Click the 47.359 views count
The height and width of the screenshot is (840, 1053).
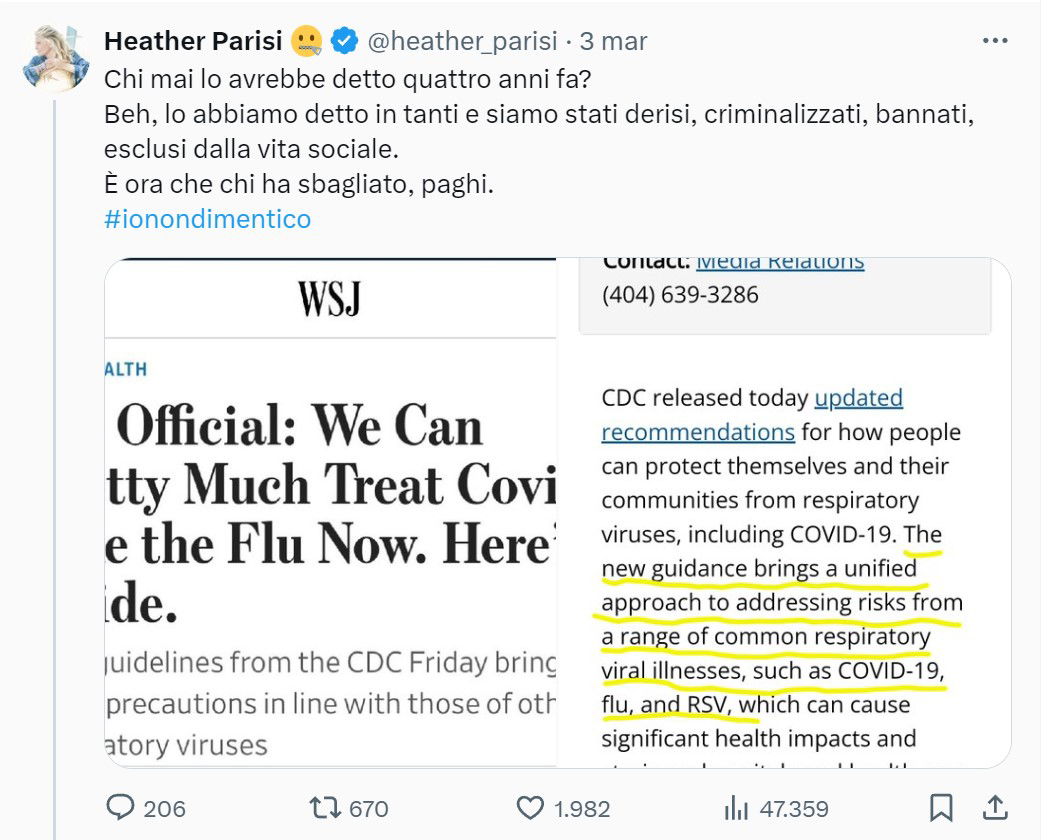pos(793,808)
